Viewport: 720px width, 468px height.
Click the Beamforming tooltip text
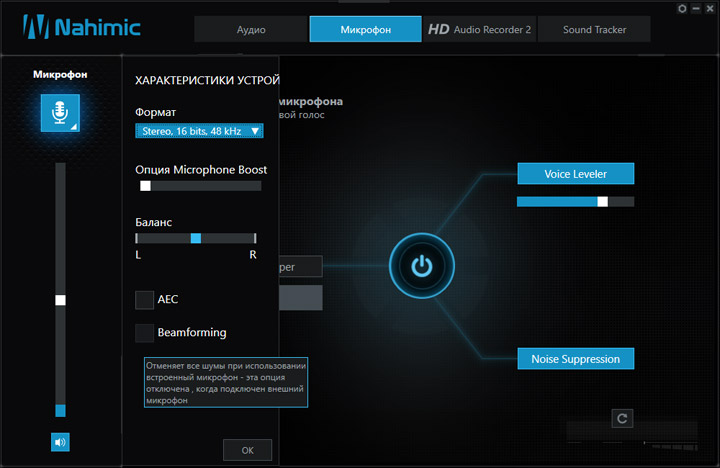pos(226,383)
